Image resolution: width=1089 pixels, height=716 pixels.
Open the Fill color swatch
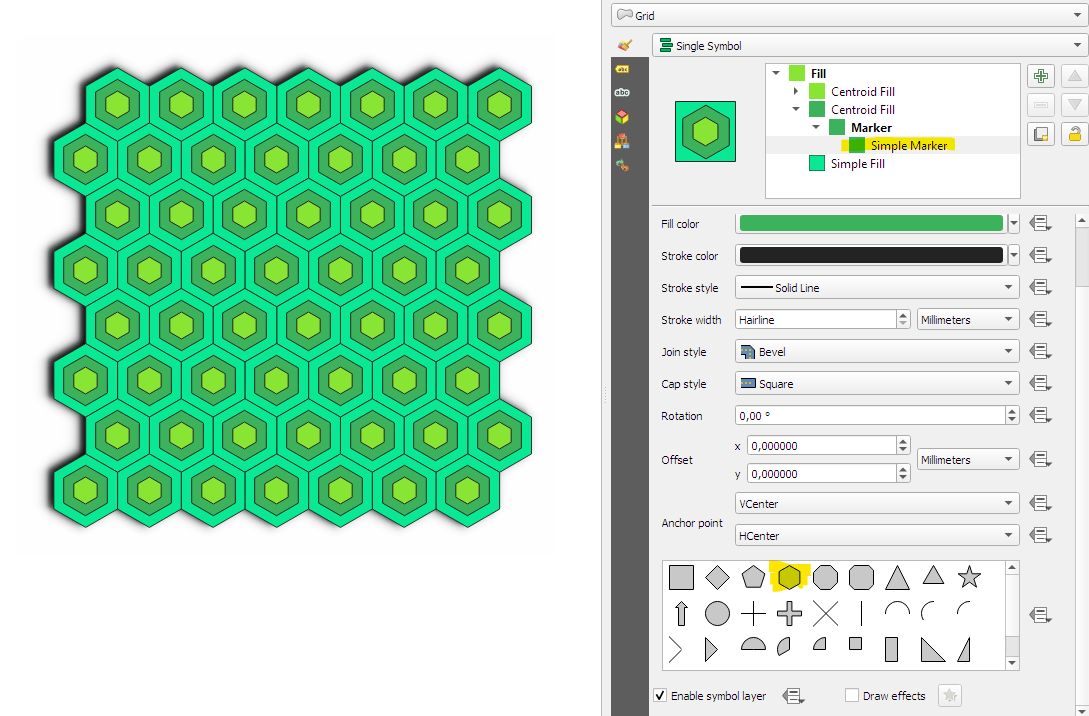[x=870, y=223]
